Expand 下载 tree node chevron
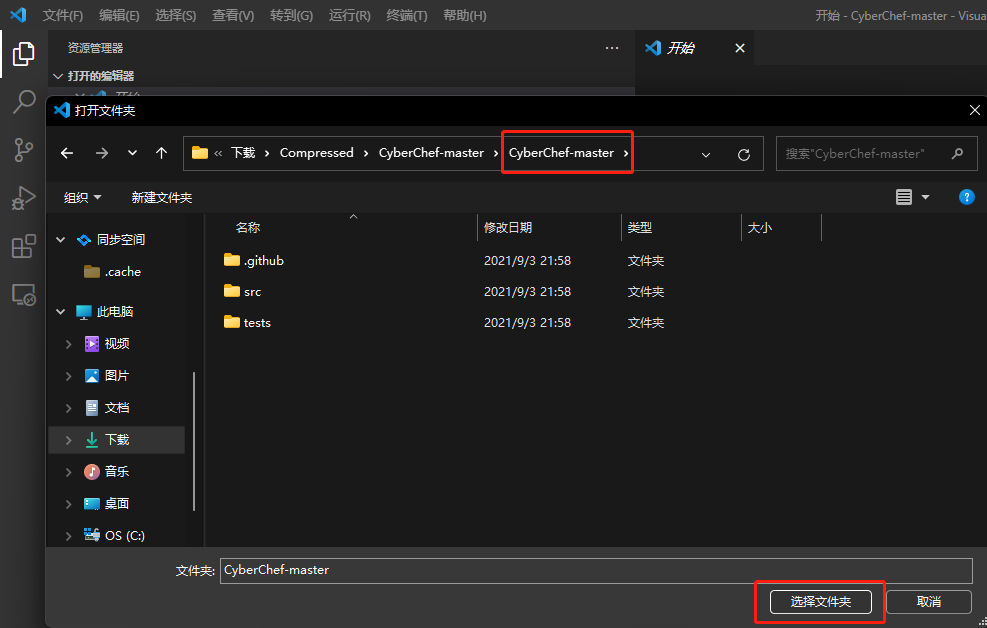Image resolution: width=987 pixels, height=628 pixels. pos(69,440)
